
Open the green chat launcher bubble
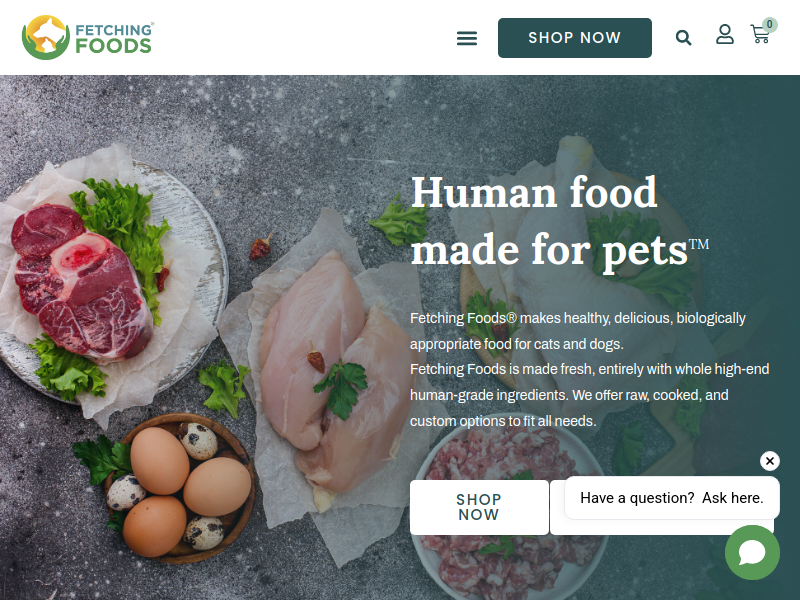[752, 552]
